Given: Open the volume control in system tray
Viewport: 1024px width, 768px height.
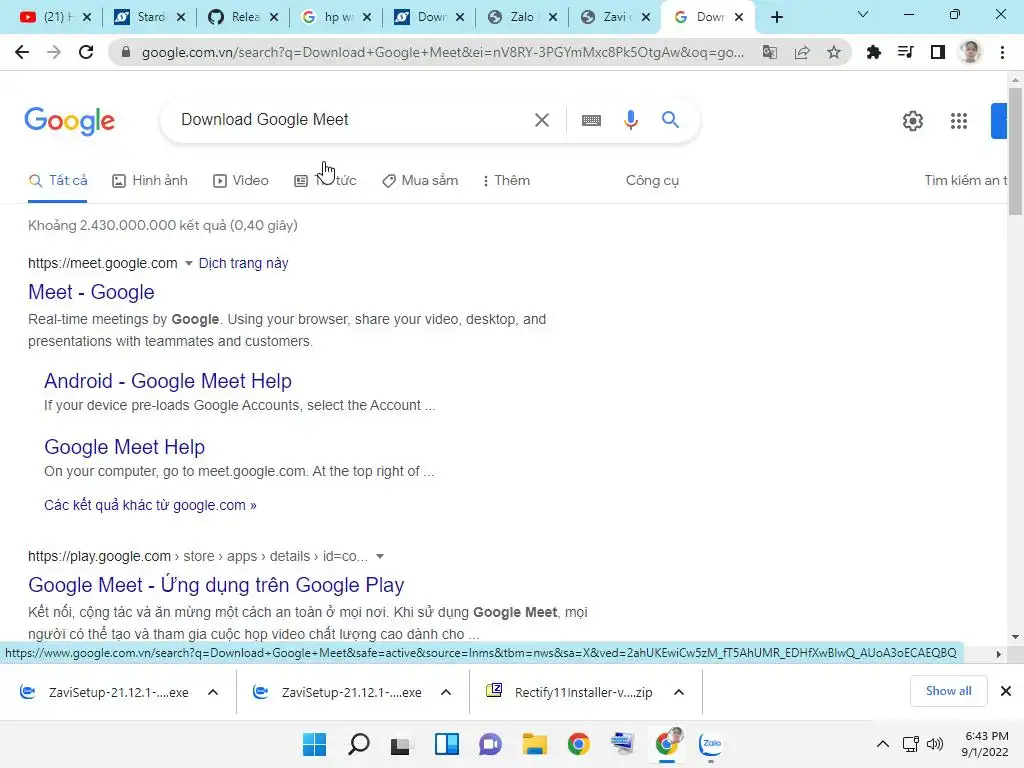Looking at the screenshot, I should pyautogui.click(x=935, y=744).
